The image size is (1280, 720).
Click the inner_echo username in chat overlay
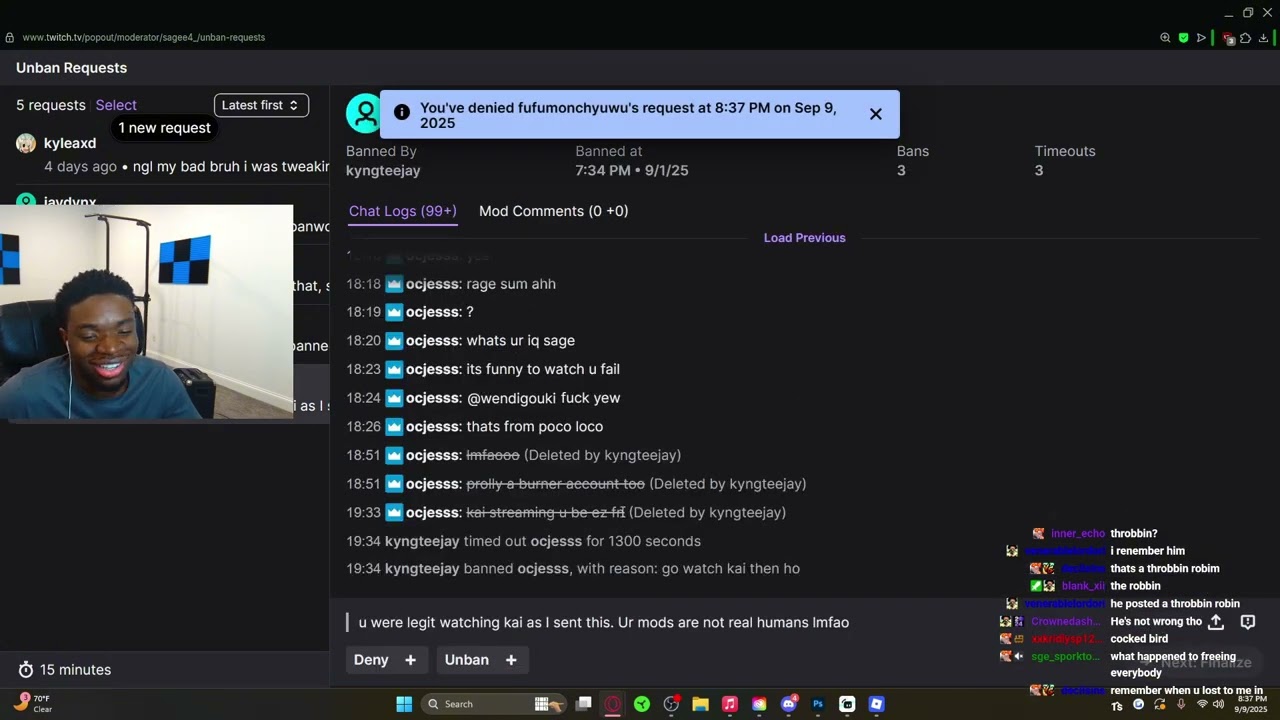point(1078,534)
